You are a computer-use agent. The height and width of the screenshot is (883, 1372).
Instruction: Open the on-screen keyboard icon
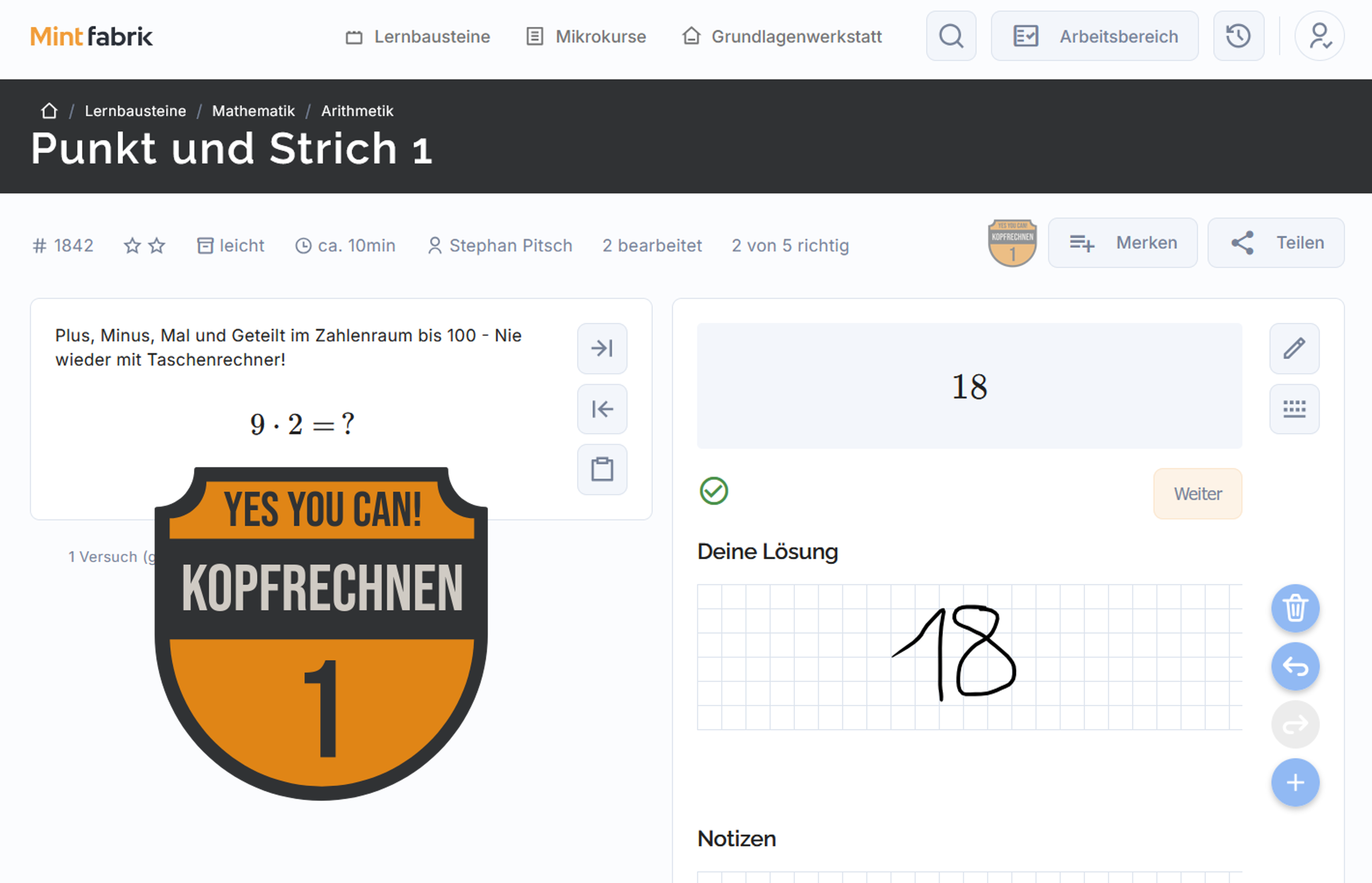(x=1294, y=409)
